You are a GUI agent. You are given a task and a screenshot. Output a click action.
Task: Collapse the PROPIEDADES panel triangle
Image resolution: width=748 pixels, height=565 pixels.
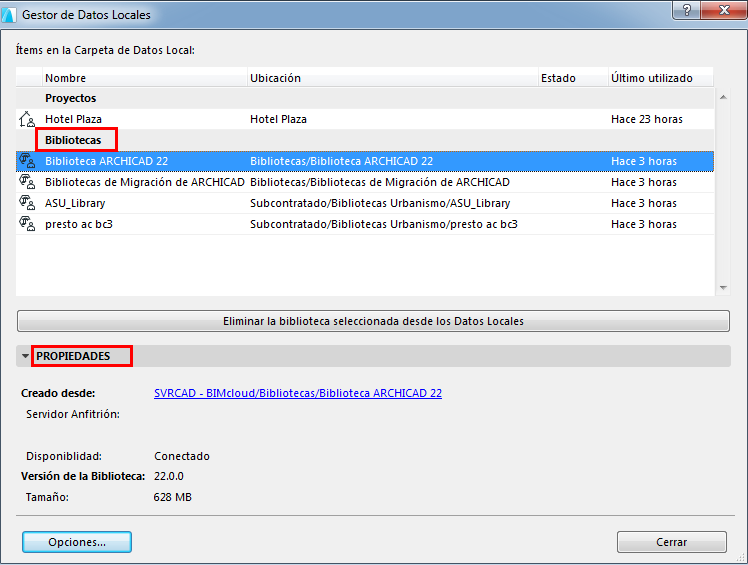point(25,356)
